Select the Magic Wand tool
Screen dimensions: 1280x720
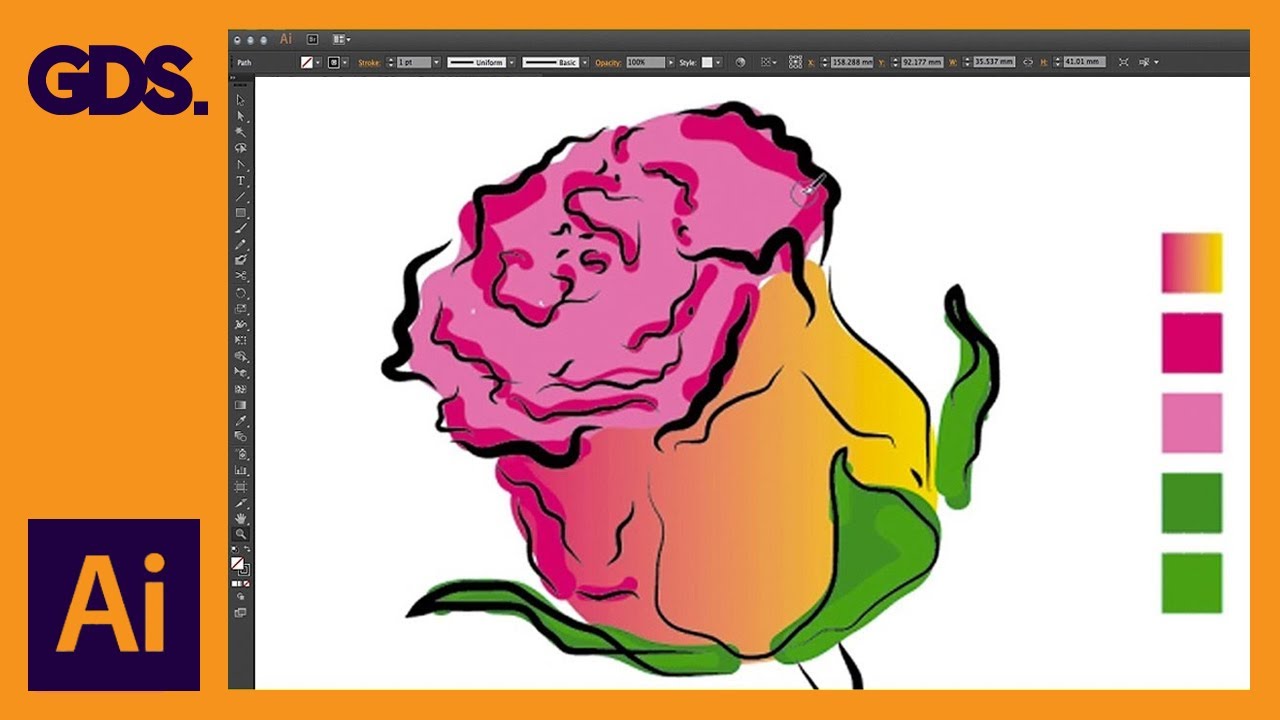coord(241,131)
